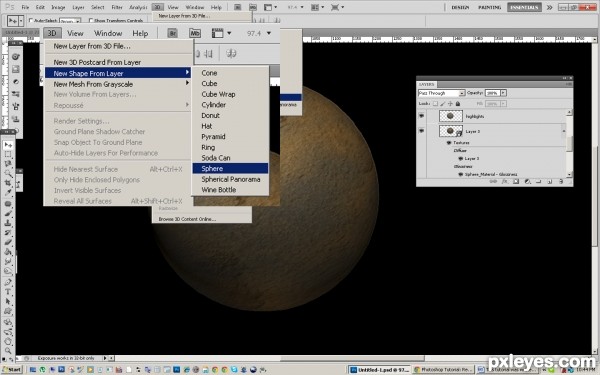600x375 pixels.
Task: Select the Pen tool
Action: click(8, 282)
